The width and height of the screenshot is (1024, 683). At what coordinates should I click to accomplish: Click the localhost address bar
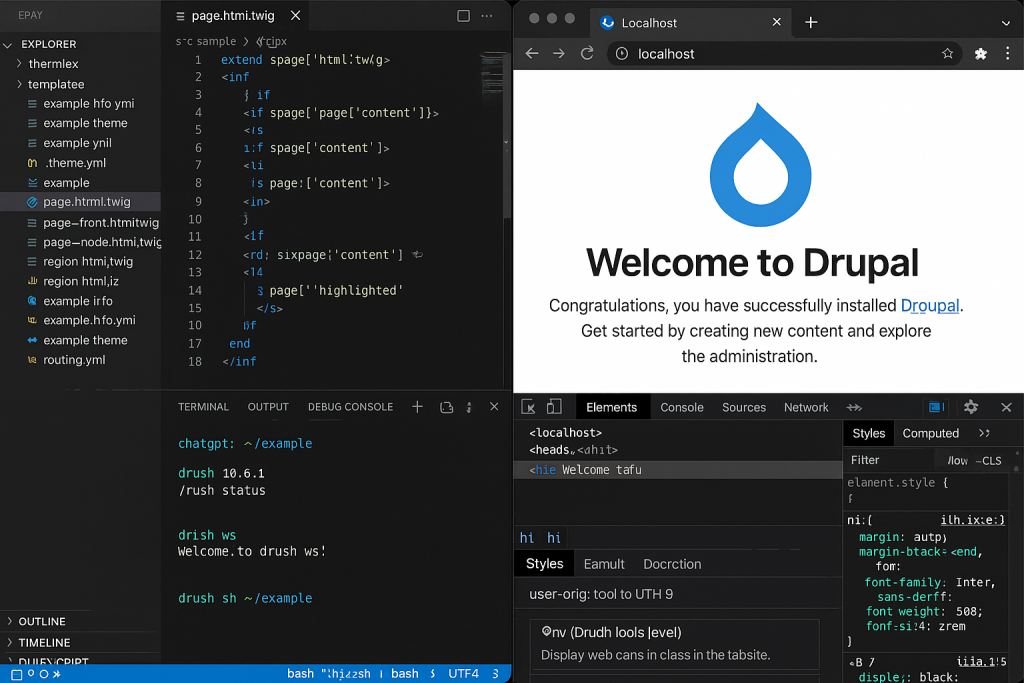click(x=784, y=54)
